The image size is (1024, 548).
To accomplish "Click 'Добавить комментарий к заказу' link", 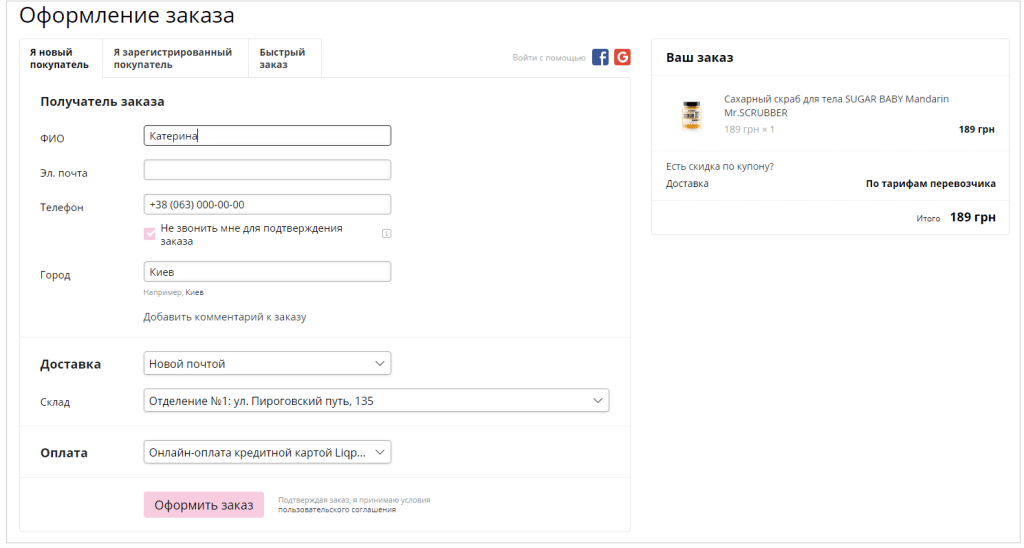I will coord(224,317).
